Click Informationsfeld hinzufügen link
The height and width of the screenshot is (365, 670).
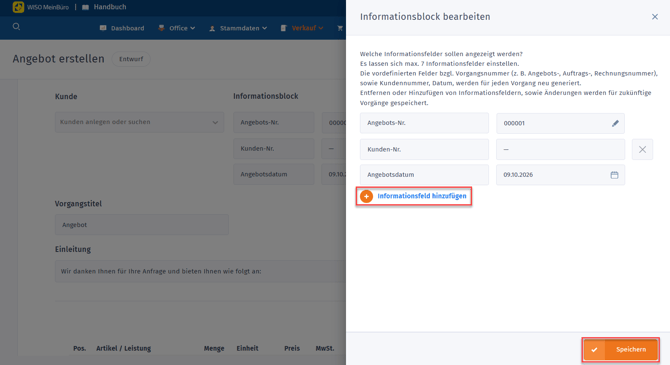[x=422, y=196]
